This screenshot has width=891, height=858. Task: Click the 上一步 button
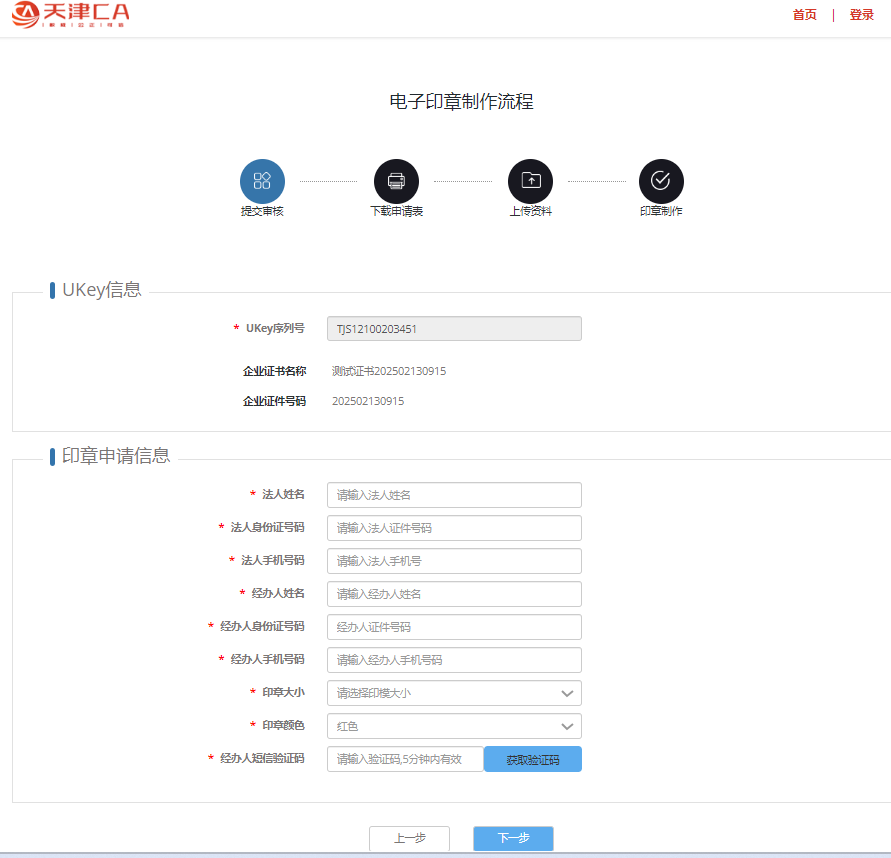(x=409, y=838)
